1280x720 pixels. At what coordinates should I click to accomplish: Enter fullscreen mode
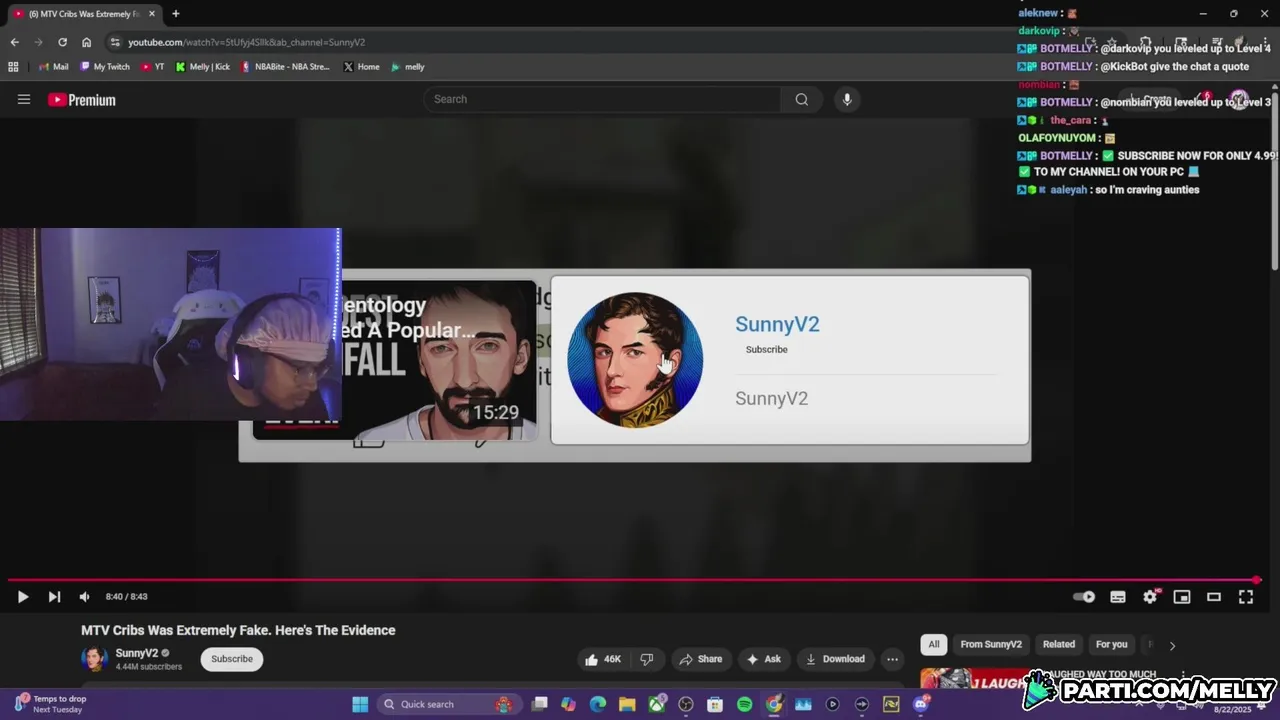click(1246, 597)
